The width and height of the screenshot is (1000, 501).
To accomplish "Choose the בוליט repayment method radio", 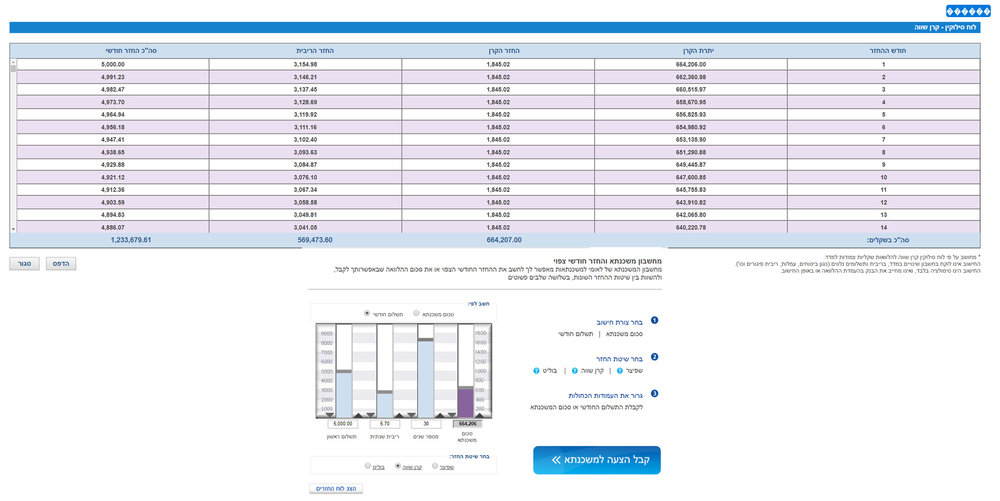I will tap(367, 466).
